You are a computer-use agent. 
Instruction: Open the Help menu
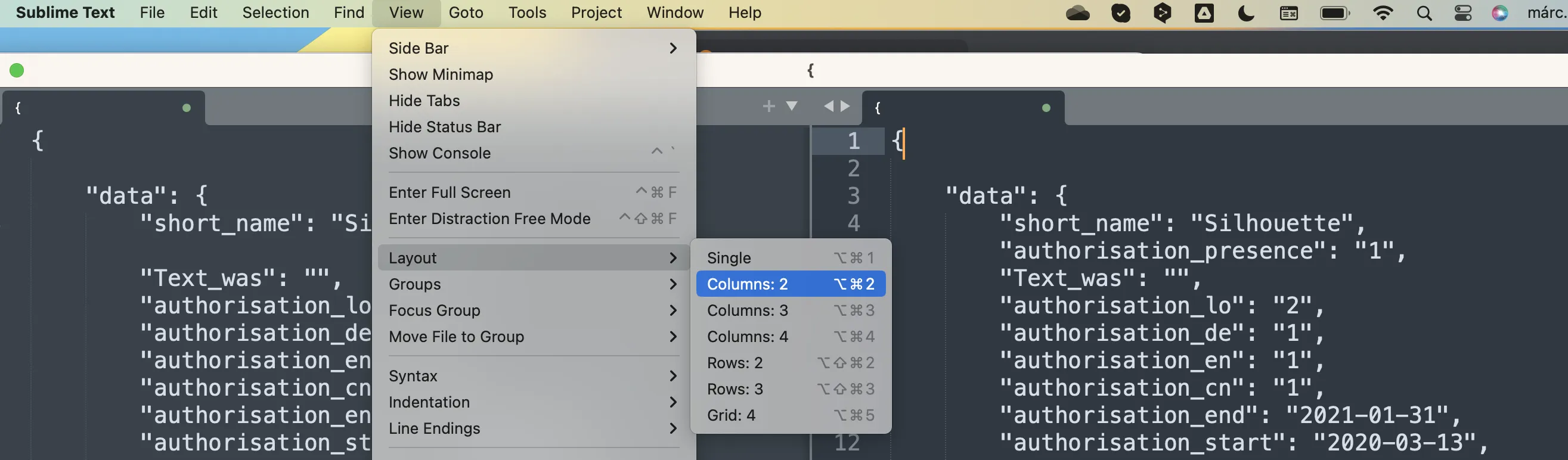pos(745,13)
